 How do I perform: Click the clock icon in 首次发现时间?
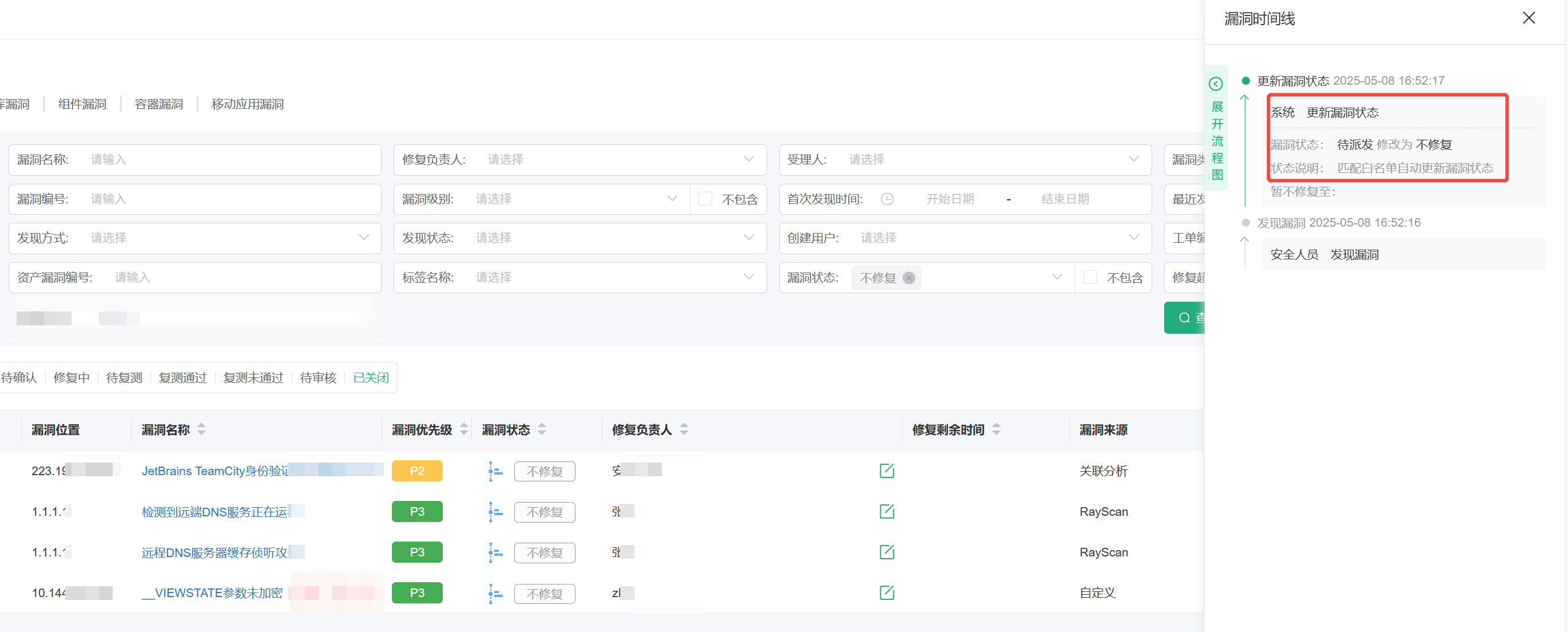pyautogui.click(x=887, y=199)
